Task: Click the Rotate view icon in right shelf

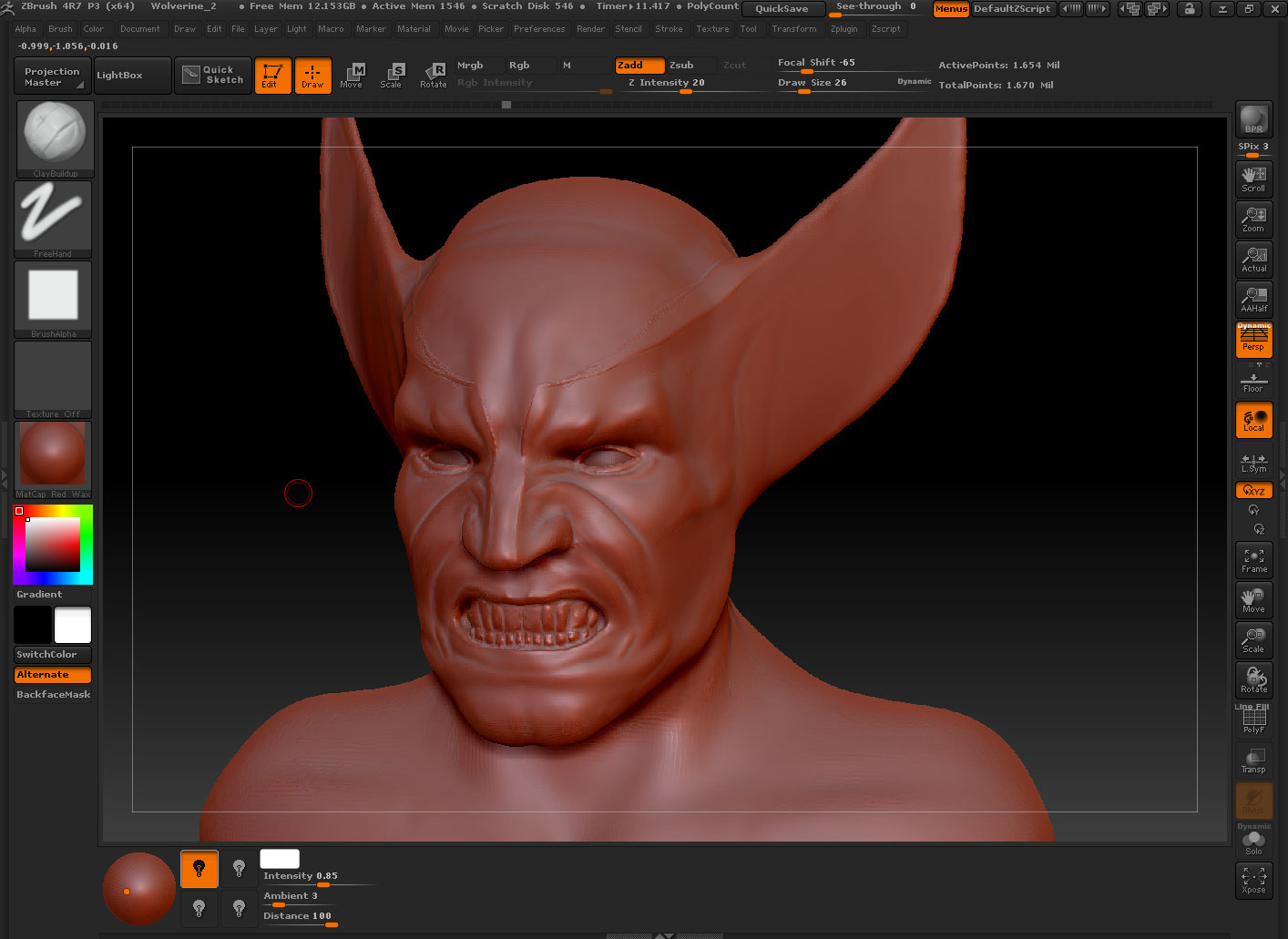Action: pyautogui.click(x=1254, y=679)
